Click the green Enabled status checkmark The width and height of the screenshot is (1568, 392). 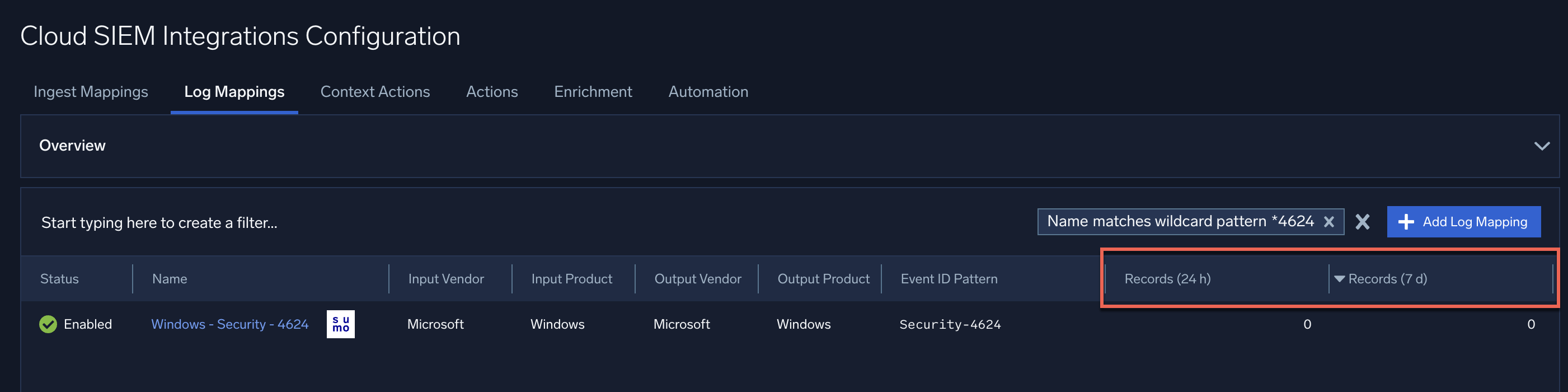(x=48, y=324)
